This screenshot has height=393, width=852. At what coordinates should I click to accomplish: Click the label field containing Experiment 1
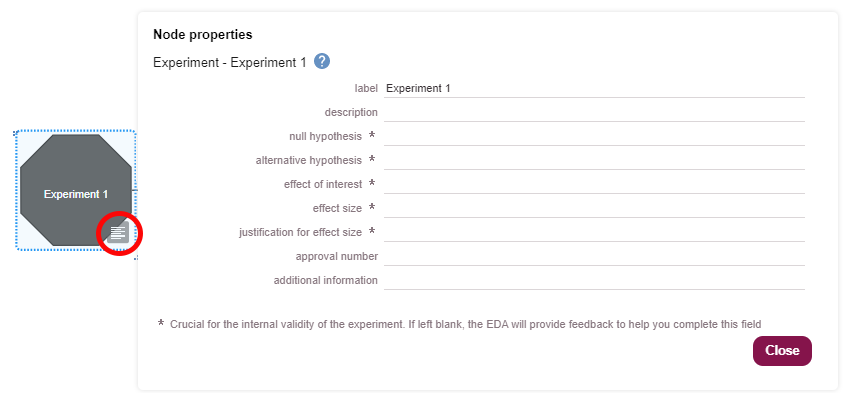tap(594, 89)
